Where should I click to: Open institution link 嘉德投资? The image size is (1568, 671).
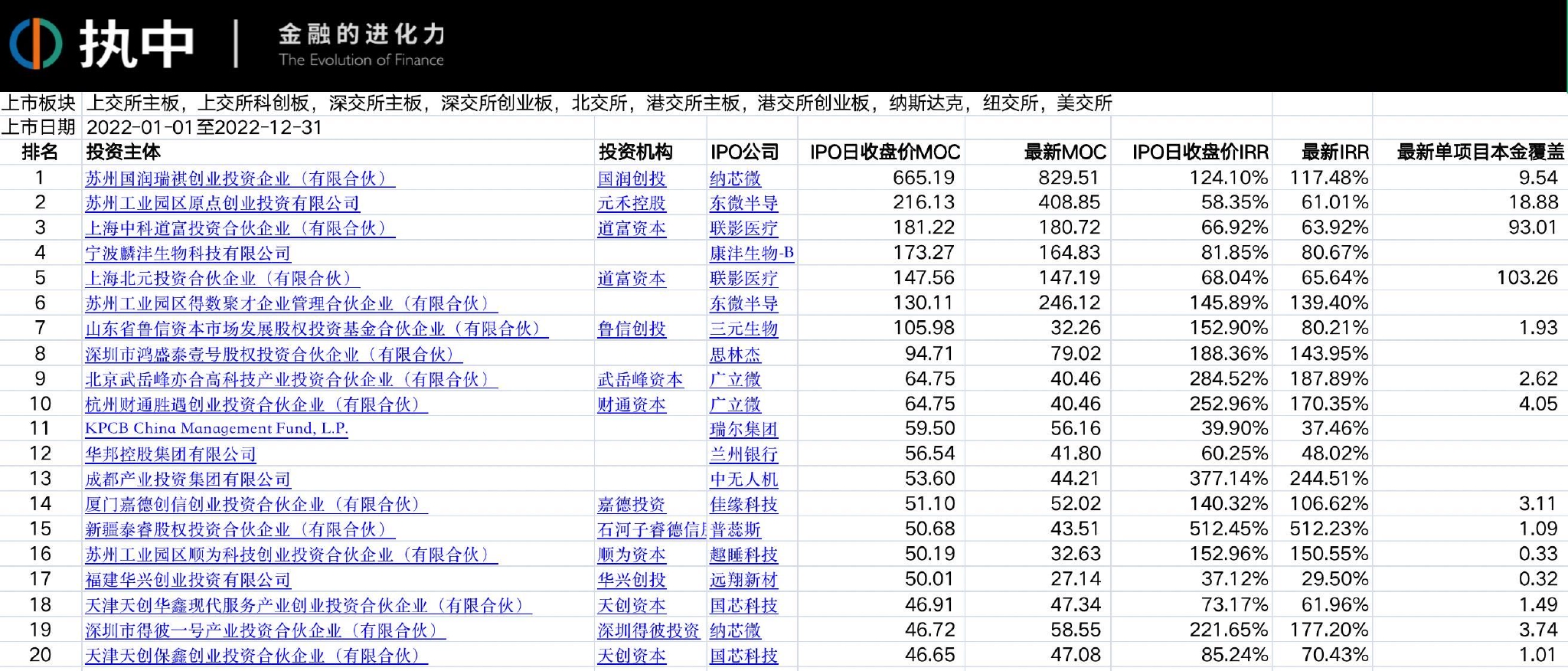(632, 506)
